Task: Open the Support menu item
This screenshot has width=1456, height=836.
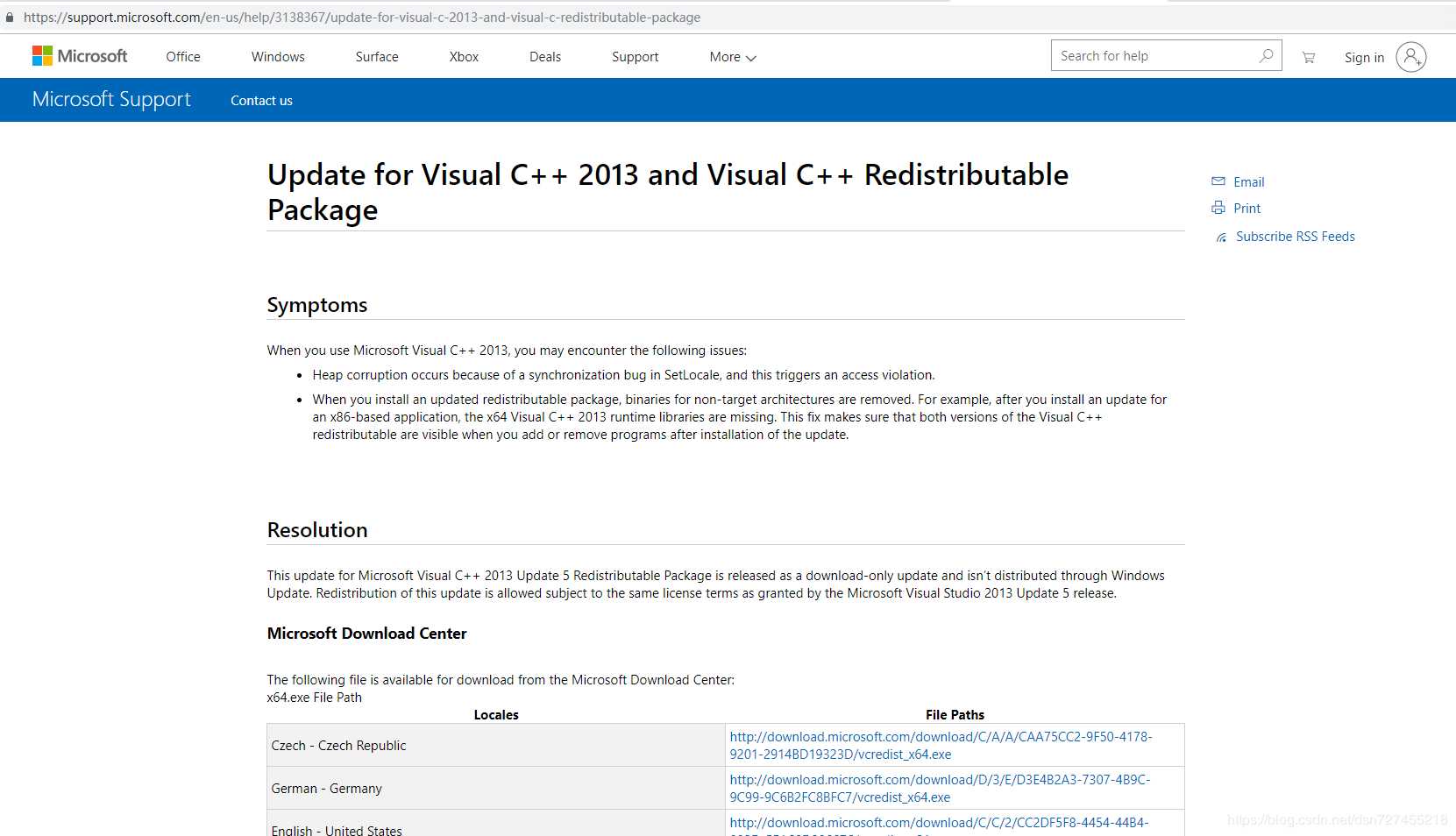Action: [x=636, y=57]
